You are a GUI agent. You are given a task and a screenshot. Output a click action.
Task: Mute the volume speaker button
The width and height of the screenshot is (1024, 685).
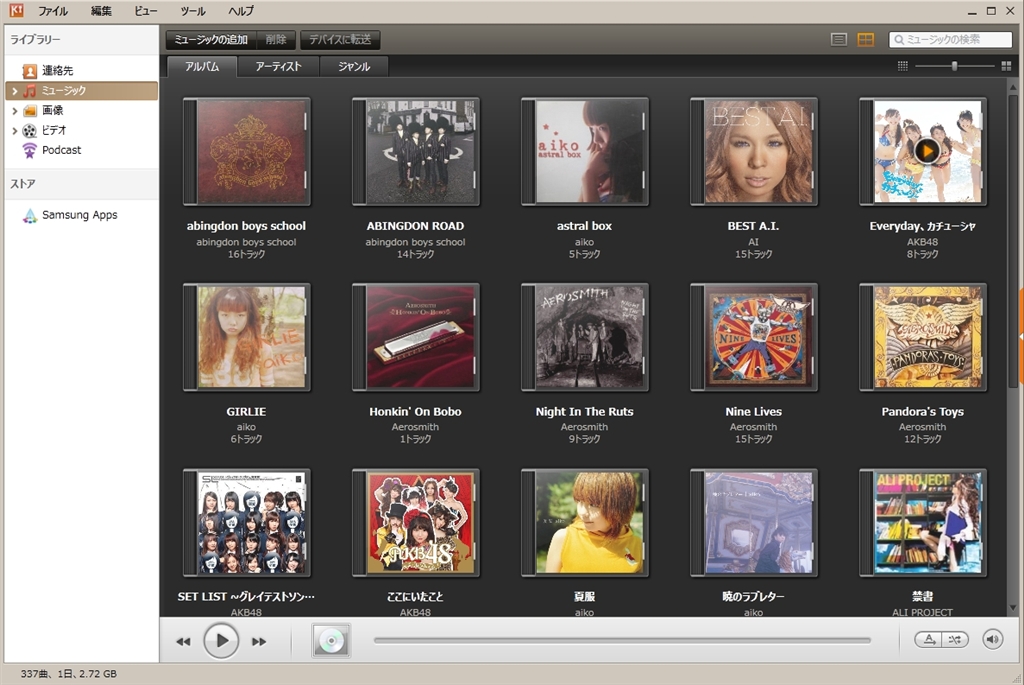[x=993, y=639]
